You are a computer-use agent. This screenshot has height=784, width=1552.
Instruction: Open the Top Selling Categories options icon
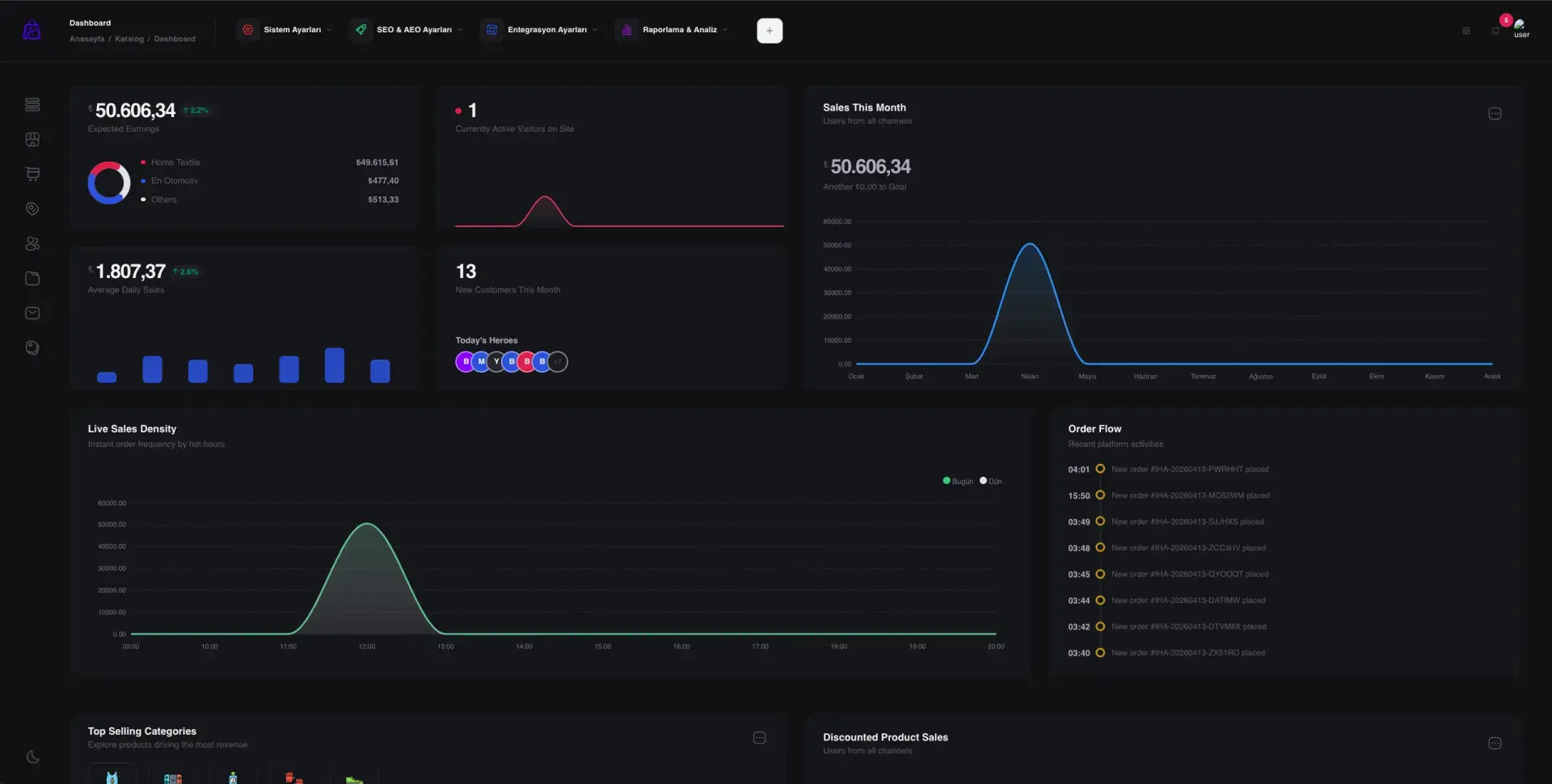(x=760, y=738)
